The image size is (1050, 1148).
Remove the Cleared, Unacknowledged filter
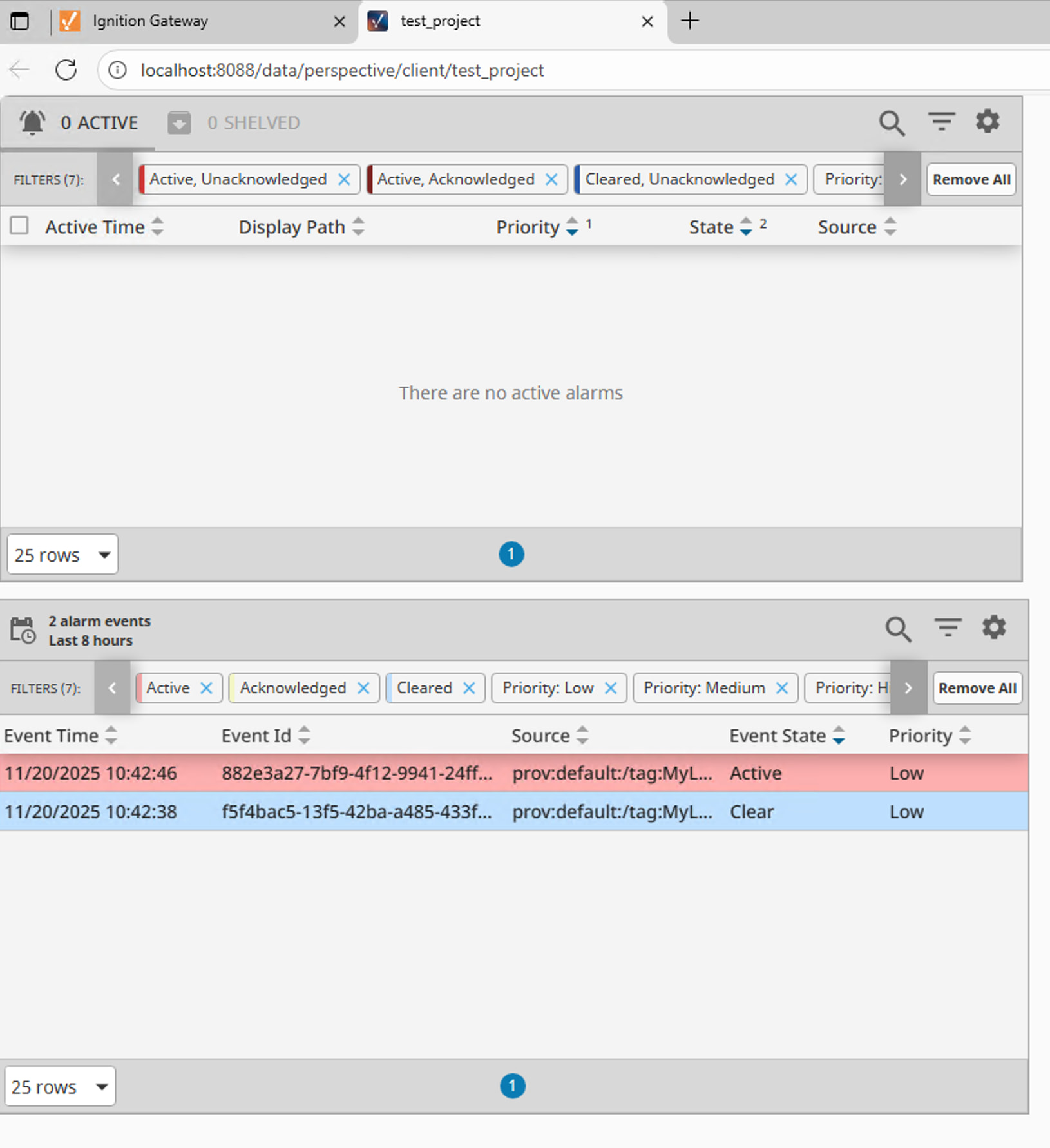click(791, 179)
